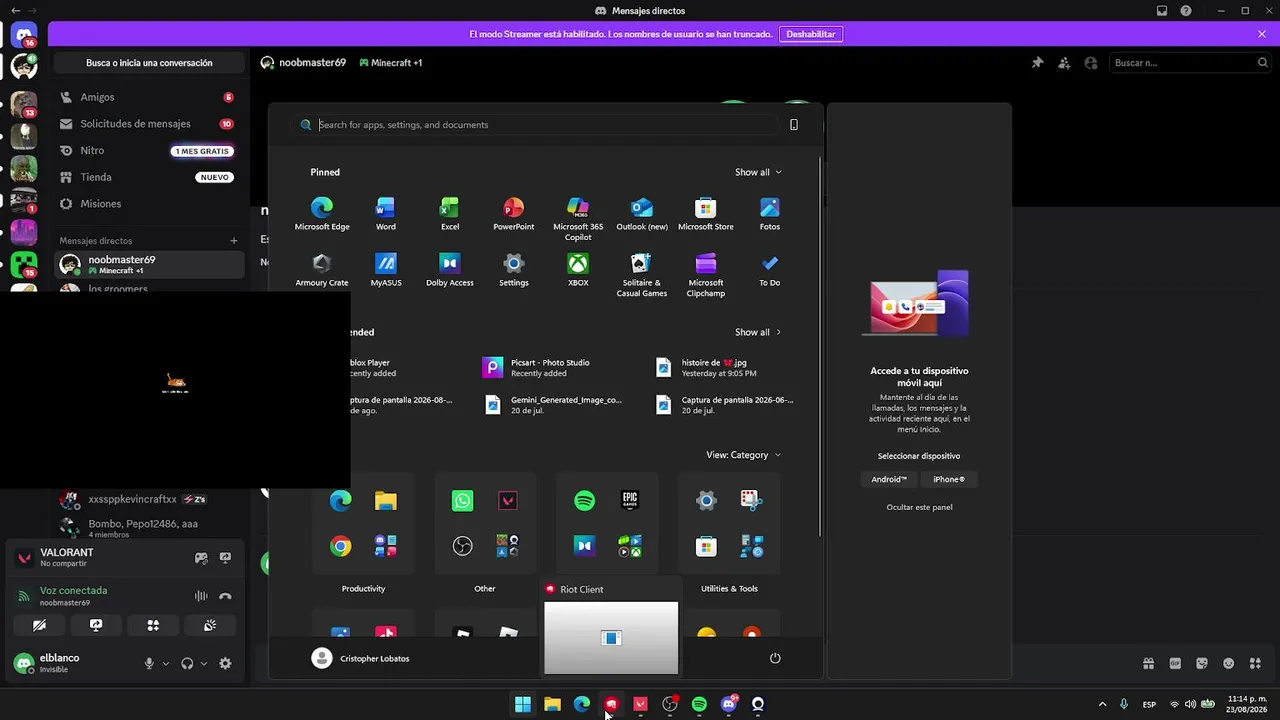Launch Microsoft Clipchamp
1280x720 pixels.
point(706,275)
